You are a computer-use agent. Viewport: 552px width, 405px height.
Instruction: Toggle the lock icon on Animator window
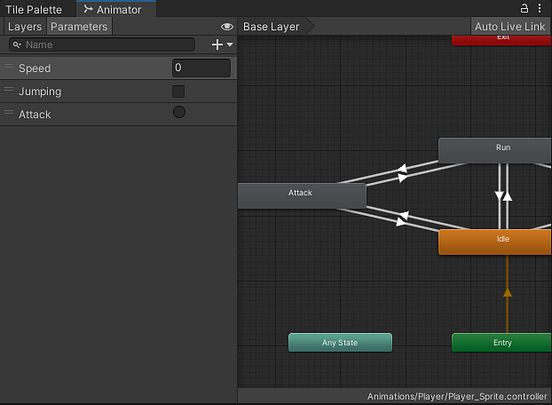524,8
